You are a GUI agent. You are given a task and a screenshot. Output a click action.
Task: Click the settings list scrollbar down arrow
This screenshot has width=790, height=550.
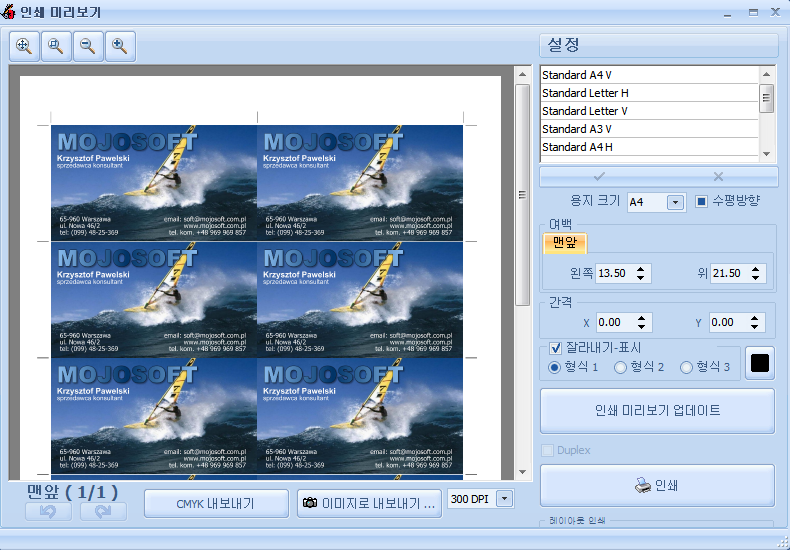(x=766, y=154)
